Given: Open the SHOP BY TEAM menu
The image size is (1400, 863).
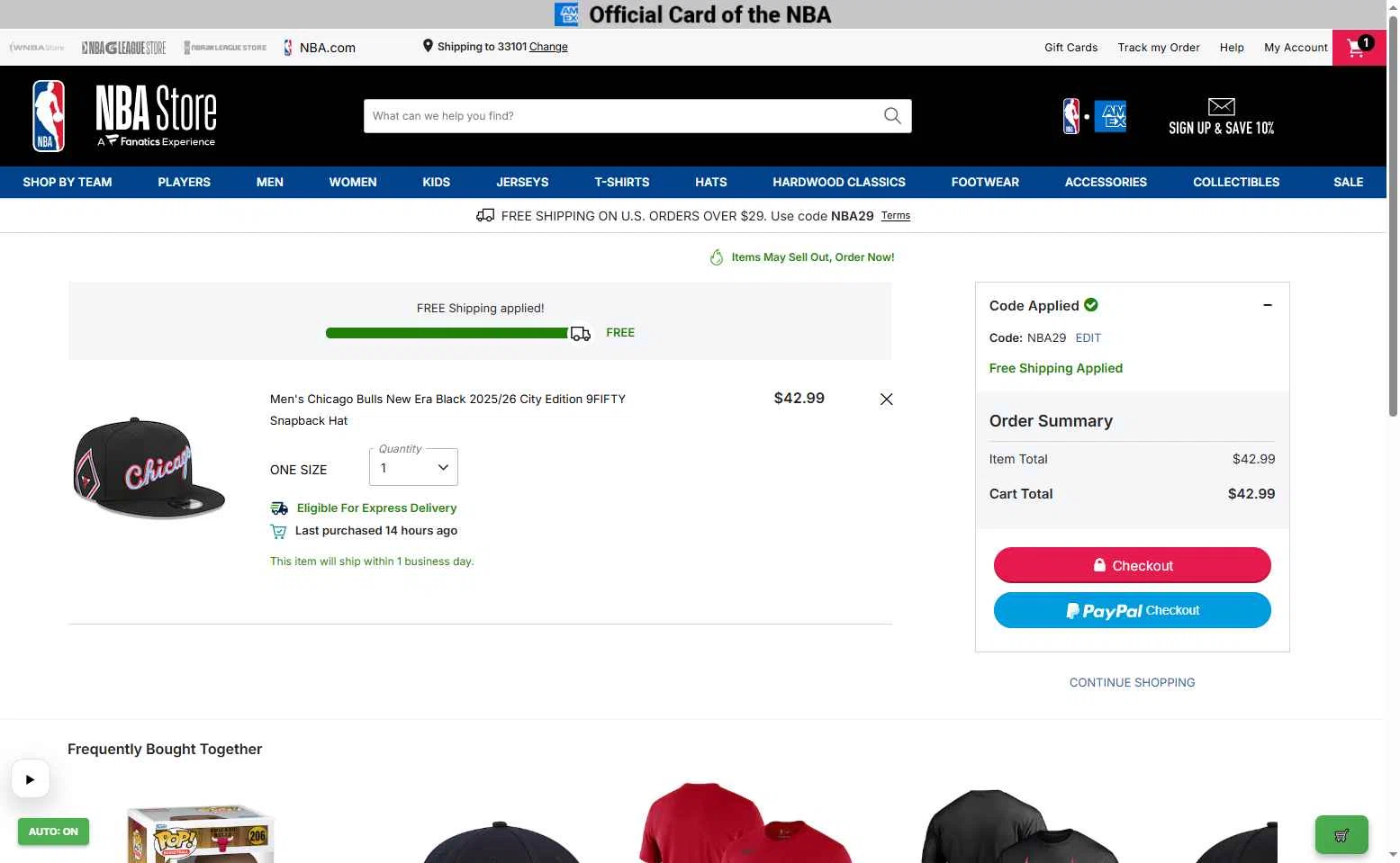Looking at the screenshot, I should coord(68,182).
